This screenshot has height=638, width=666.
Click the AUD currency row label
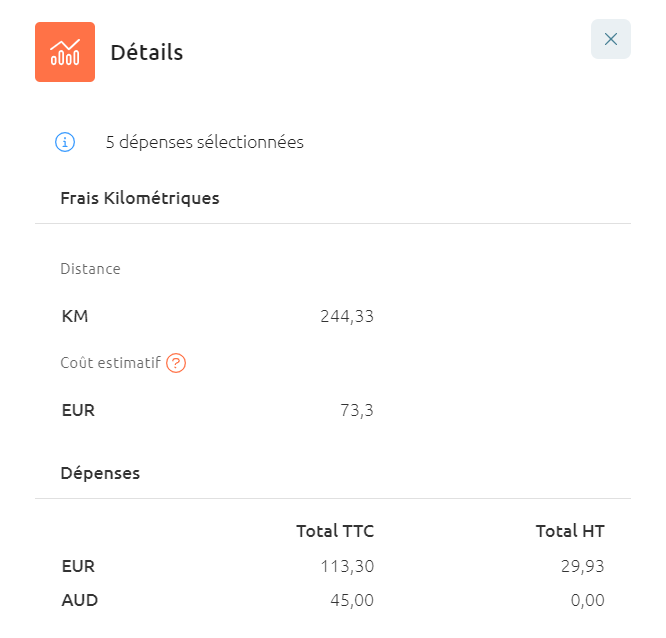coord(79,600)
